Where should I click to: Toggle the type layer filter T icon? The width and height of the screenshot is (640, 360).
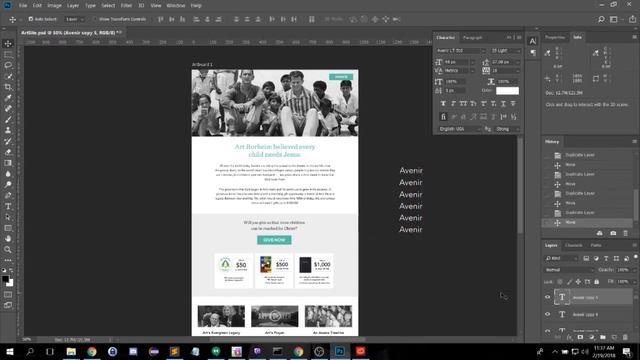[606, 258]
